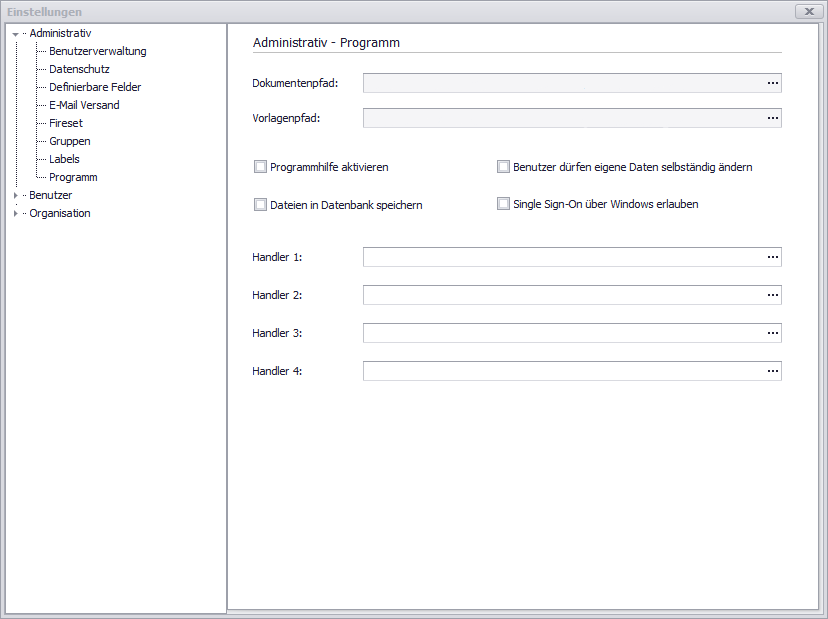Open the Fireset tree entry
The width and height of the screenshot is (828, 619).
point(66,123)
